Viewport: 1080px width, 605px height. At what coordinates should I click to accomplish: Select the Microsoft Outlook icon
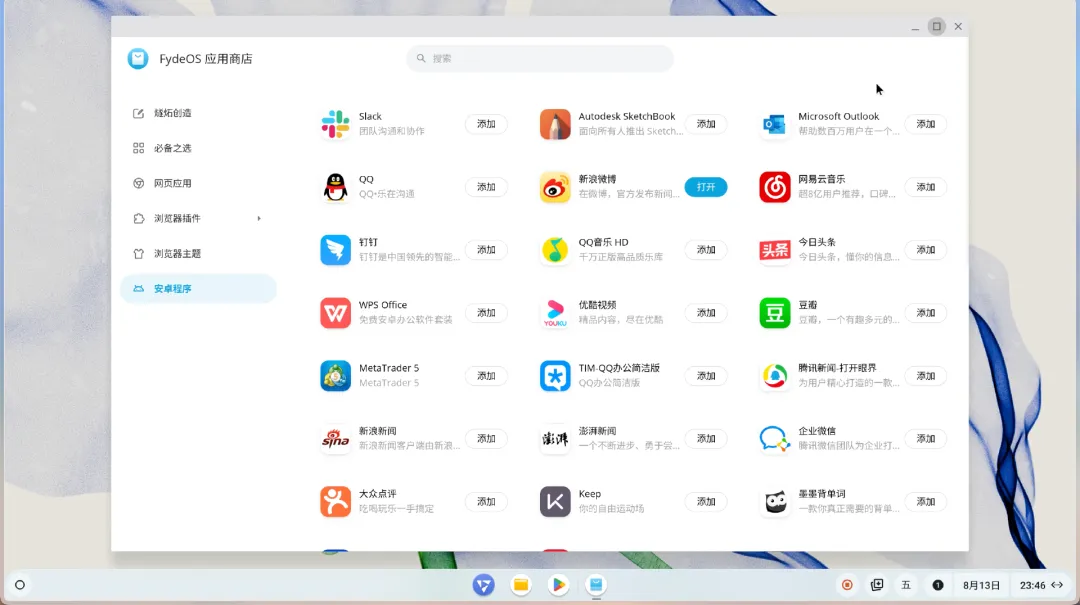(x=775, y=124)
